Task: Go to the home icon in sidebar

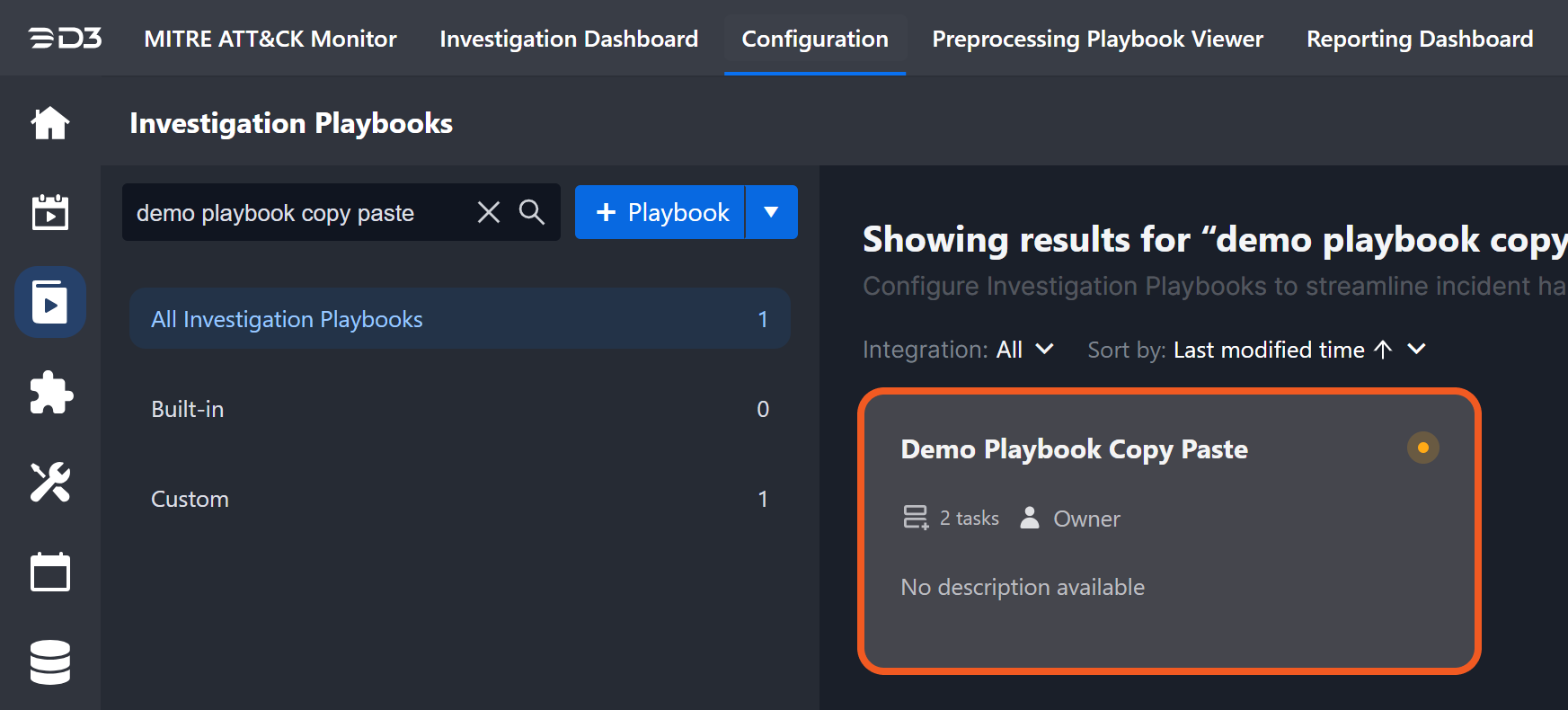Action: point(50,123)
